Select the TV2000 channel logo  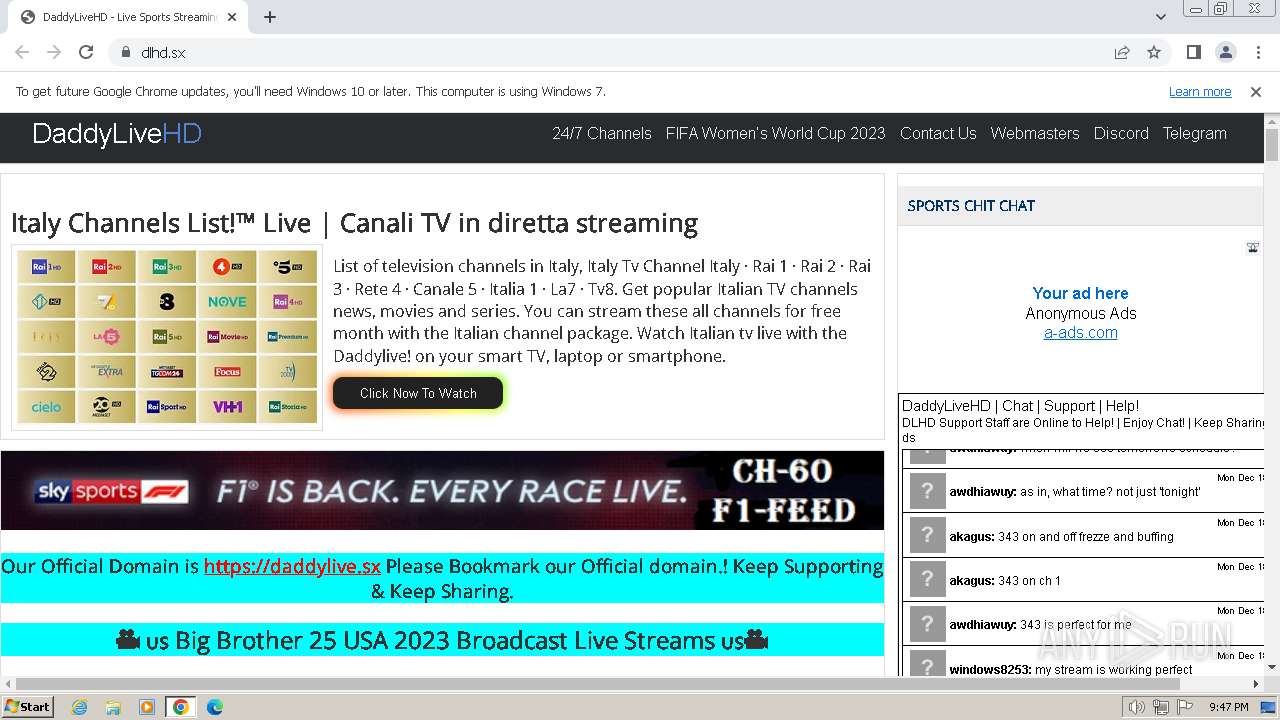[287, 372]
